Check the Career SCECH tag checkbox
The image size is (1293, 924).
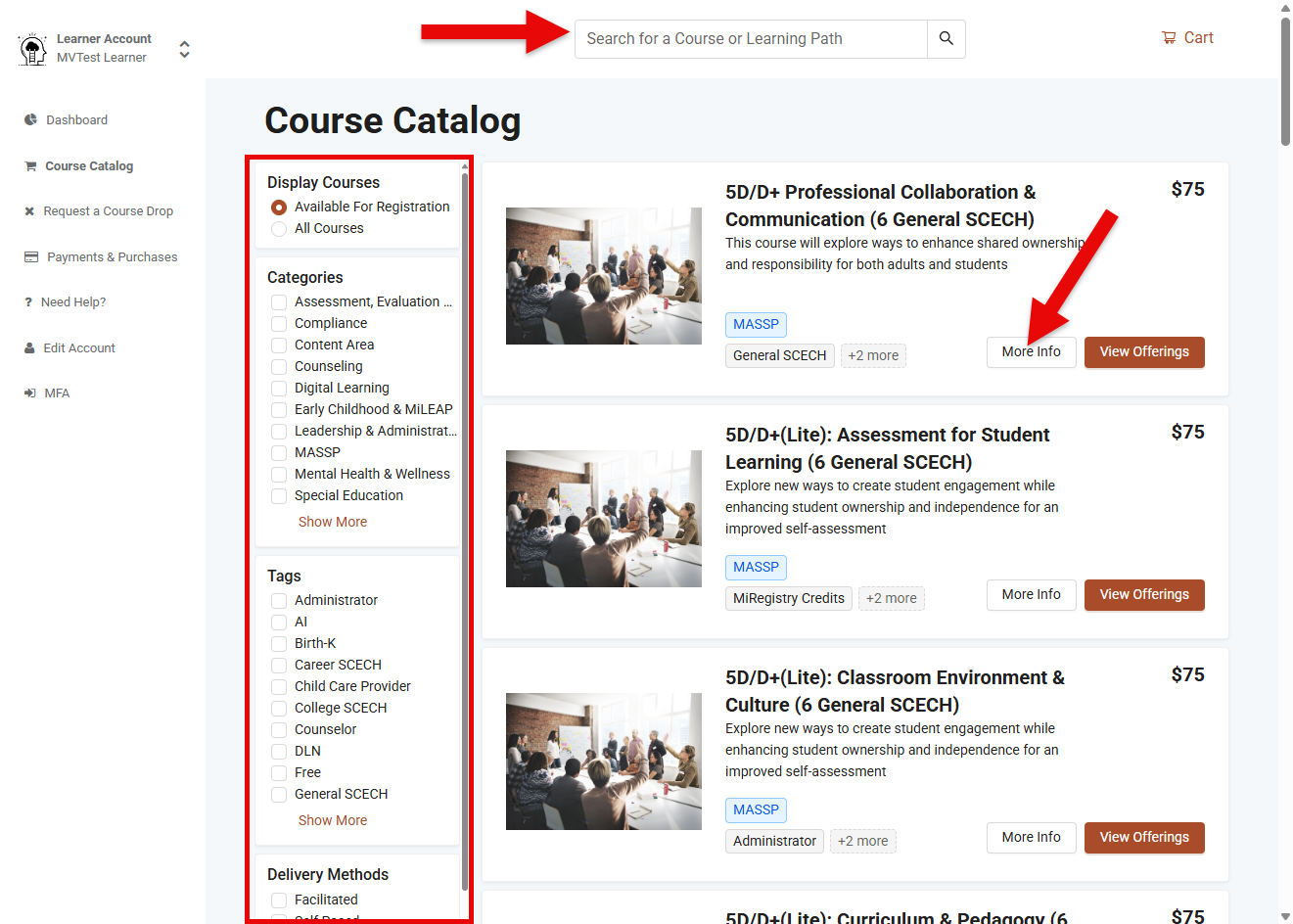point(279,666)
